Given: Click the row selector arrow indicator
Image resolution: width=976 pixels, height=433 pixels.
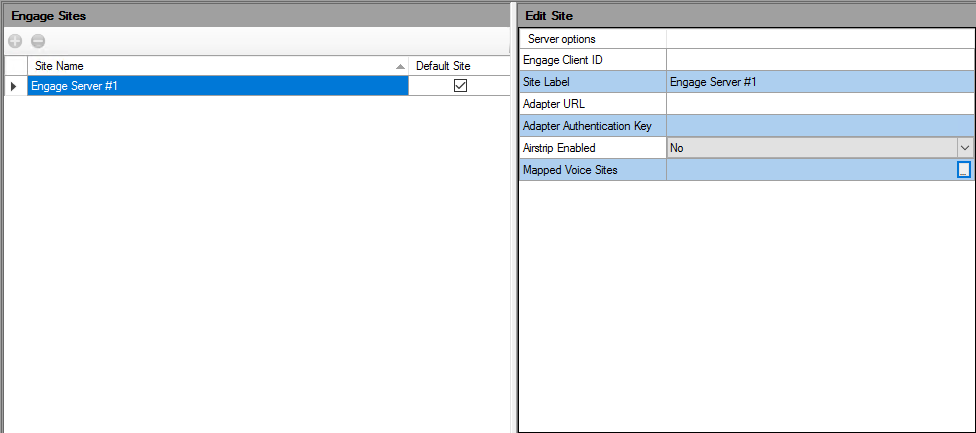Looking at the screenshot, I should [14, 86].
